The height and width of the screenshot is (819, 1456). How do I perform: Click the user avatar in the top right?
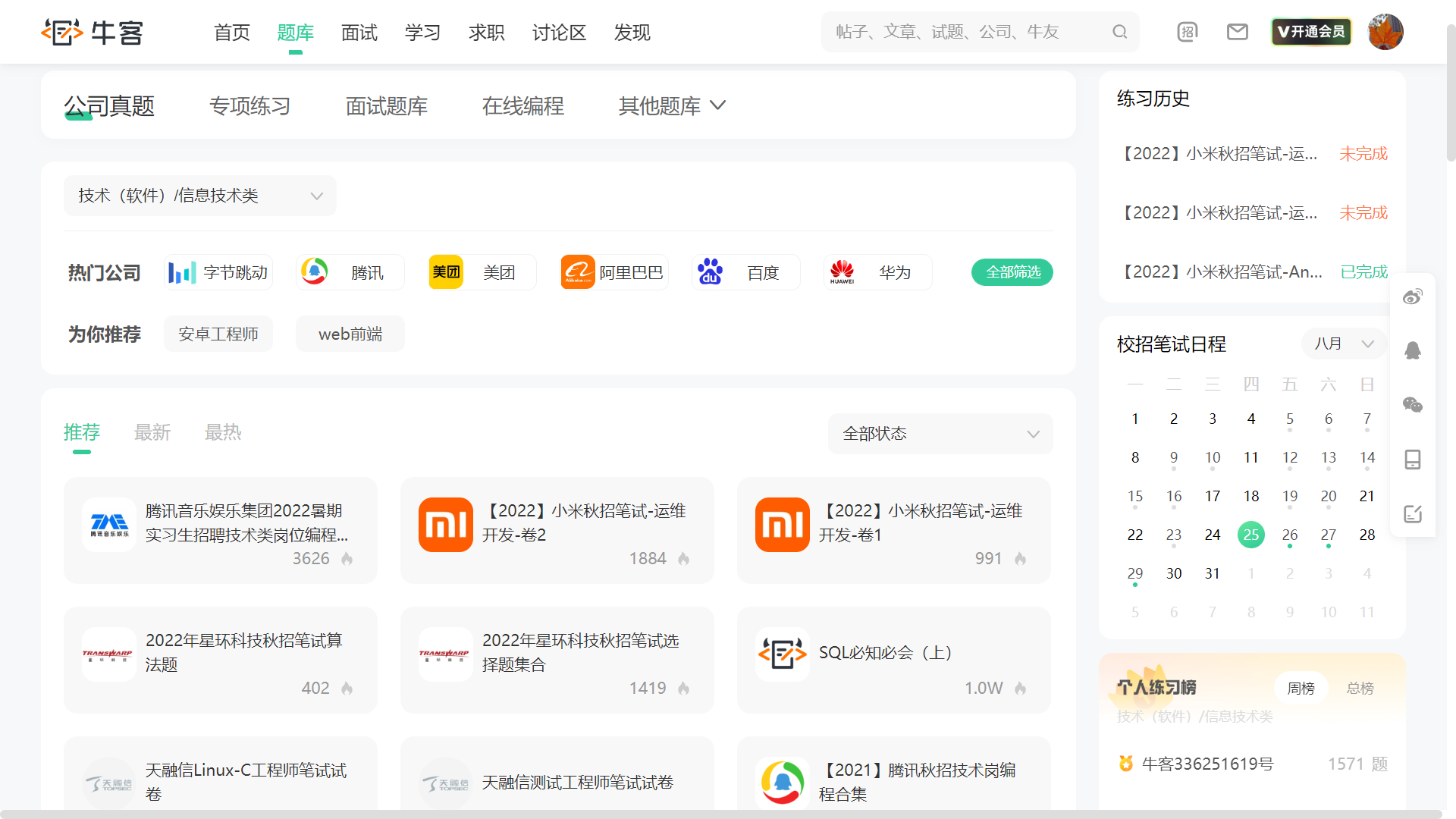1385,32
